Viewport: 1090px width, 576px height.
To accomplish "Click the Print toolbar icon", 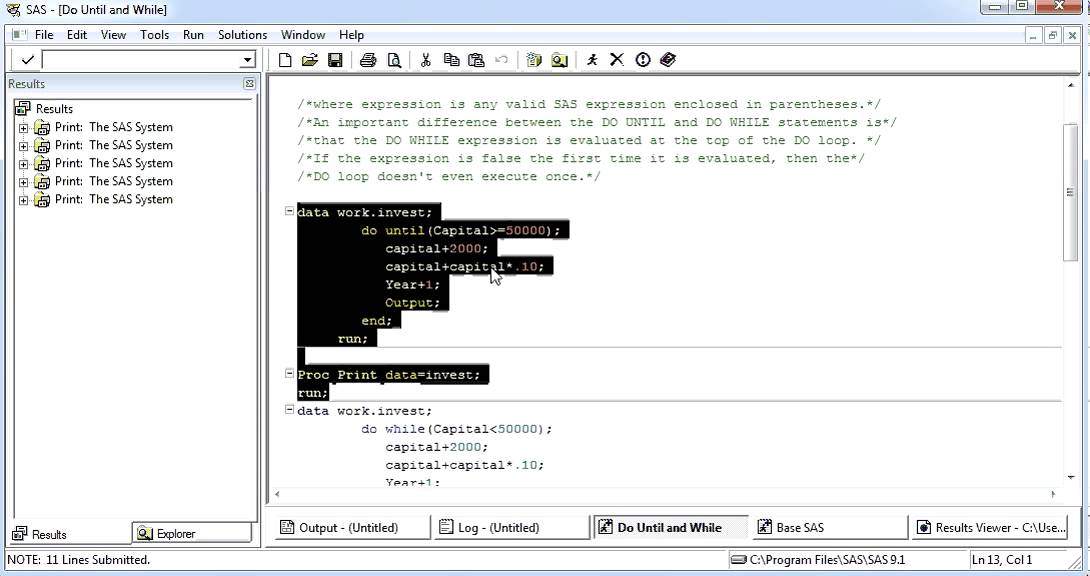I will coord(368,60).
